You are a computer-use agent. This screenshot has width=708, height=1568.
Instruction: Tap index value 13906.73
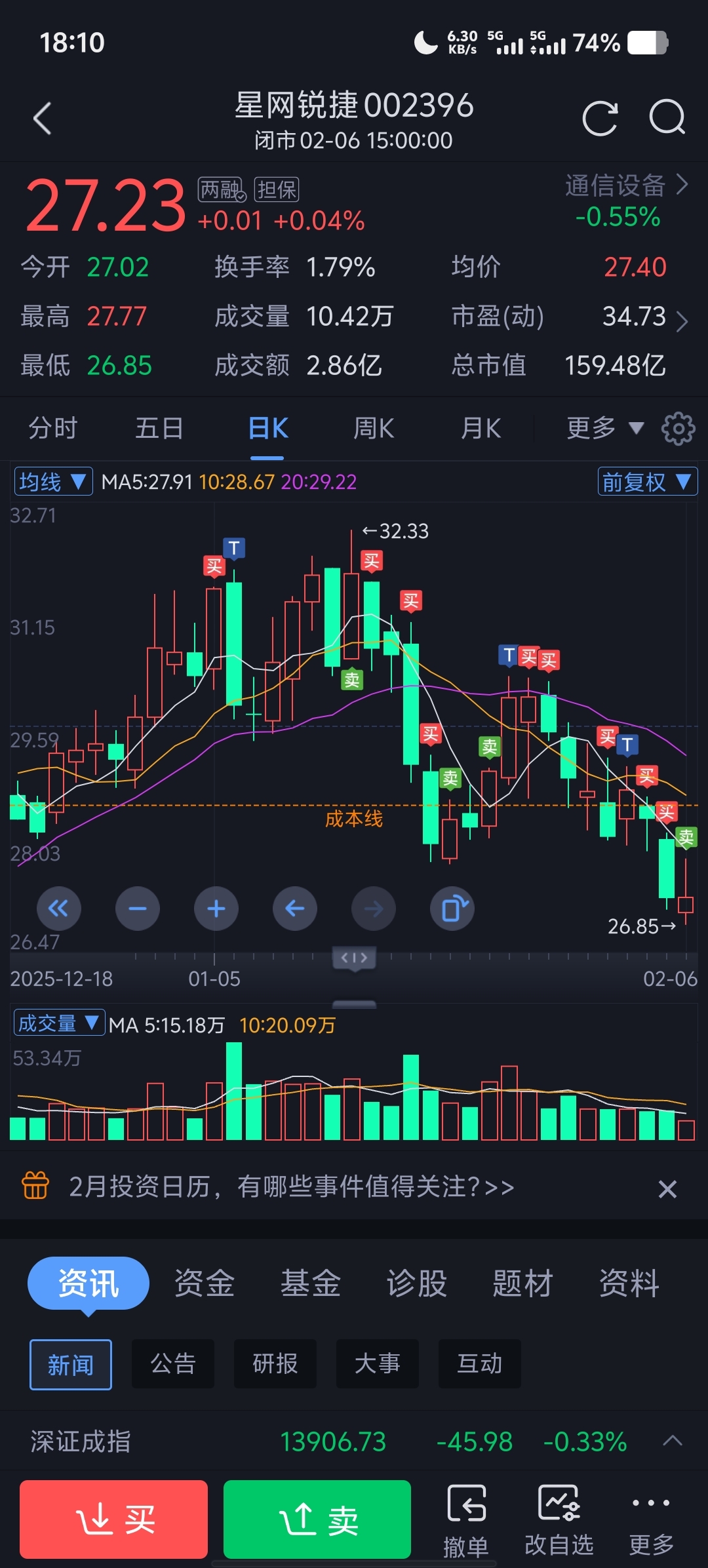(x=333, y=1441)
